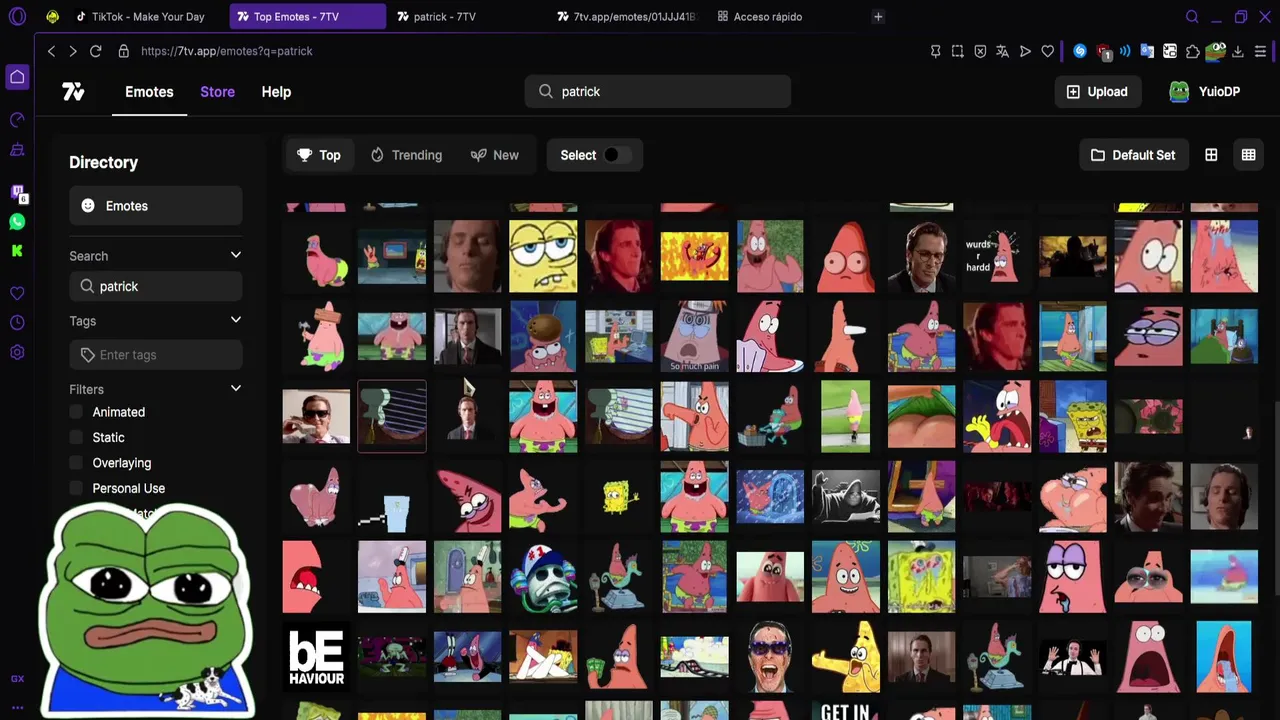Open a new browser tab
Screen dimensions: 1280x720
[x=878, y=17]
